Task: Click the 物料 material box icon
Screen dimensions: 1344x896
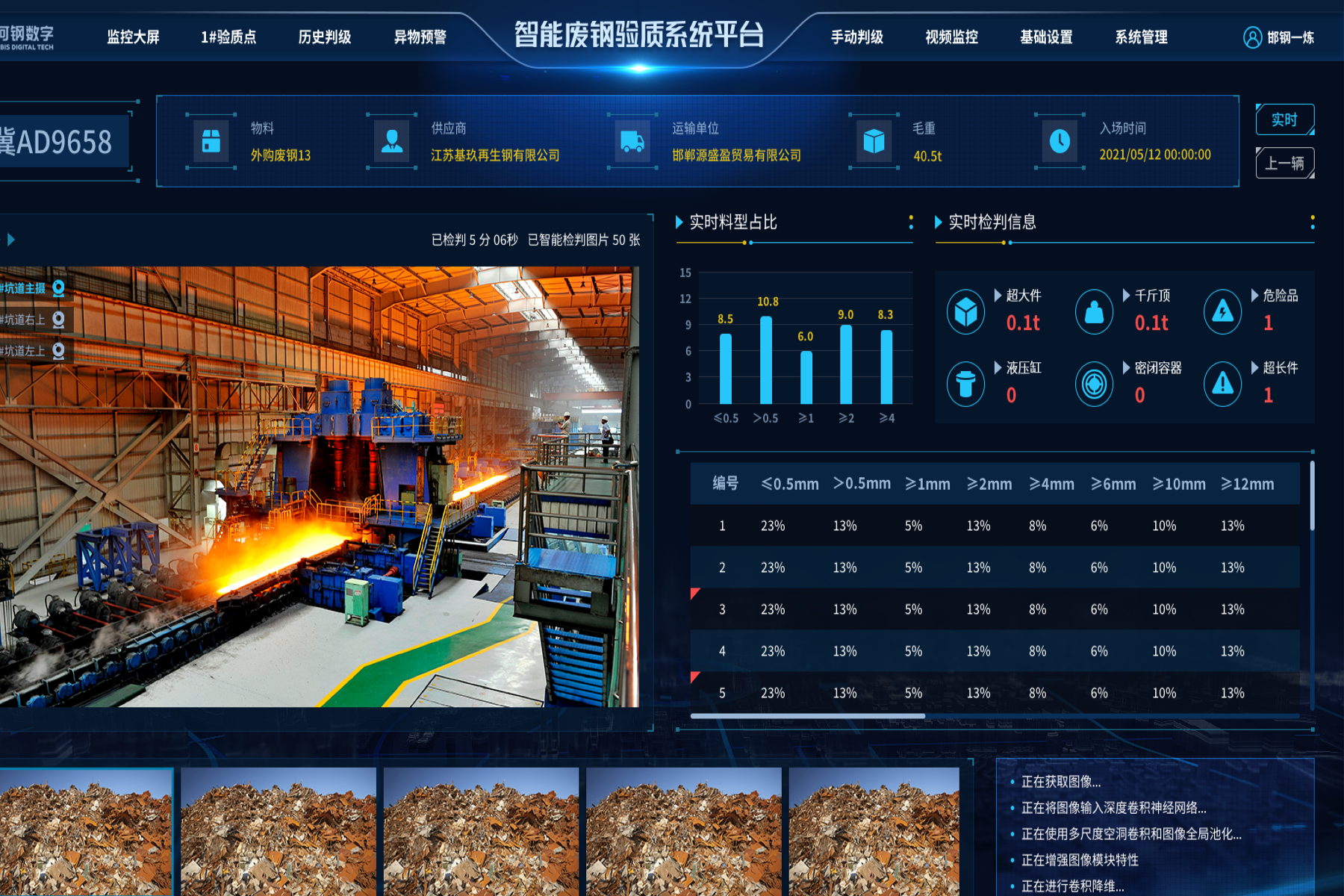Action: pyautogui.click(x=211, y=141)
